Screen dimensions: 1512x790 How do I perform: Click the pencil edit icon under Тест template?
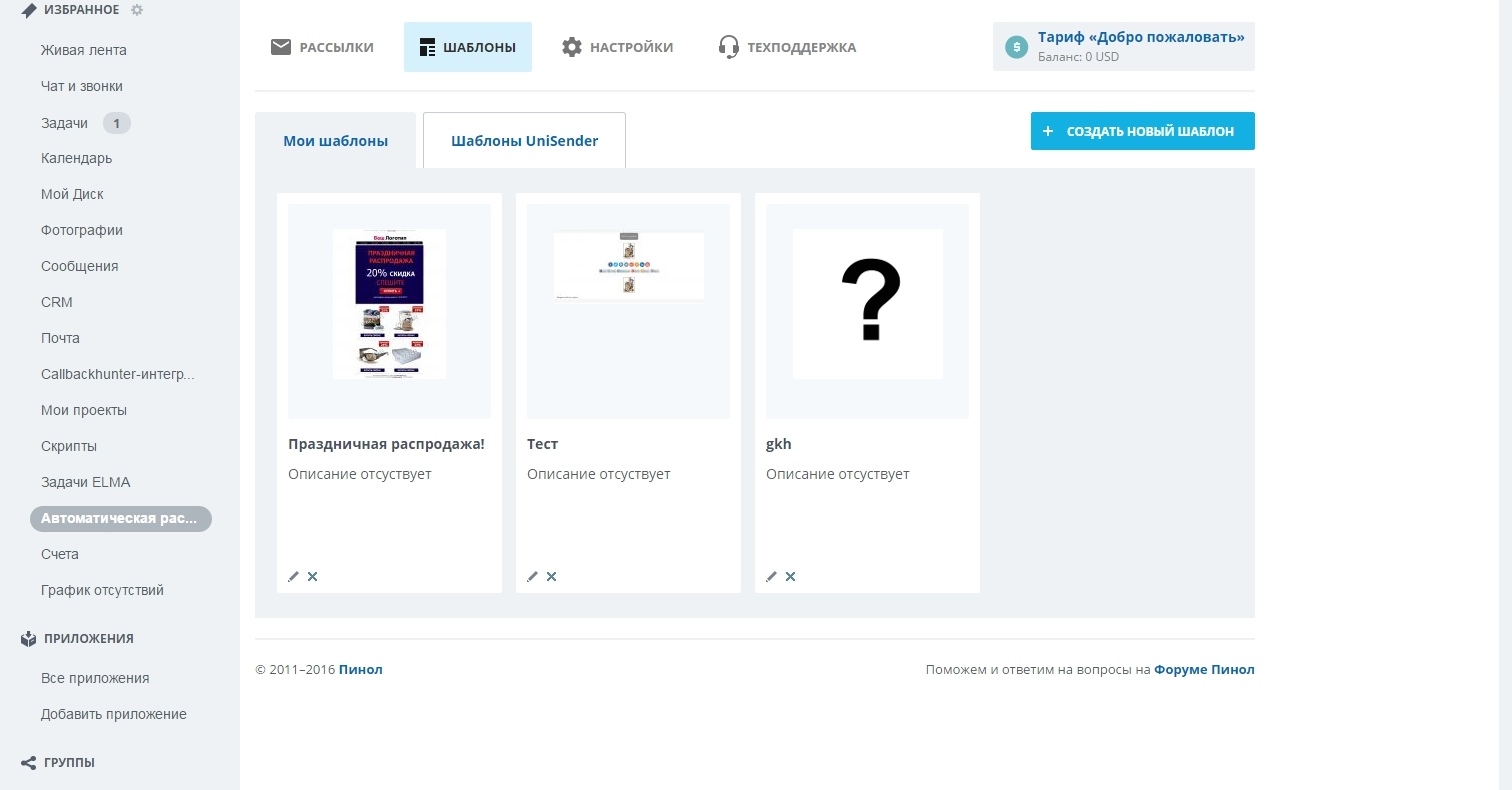pos(532,576)
